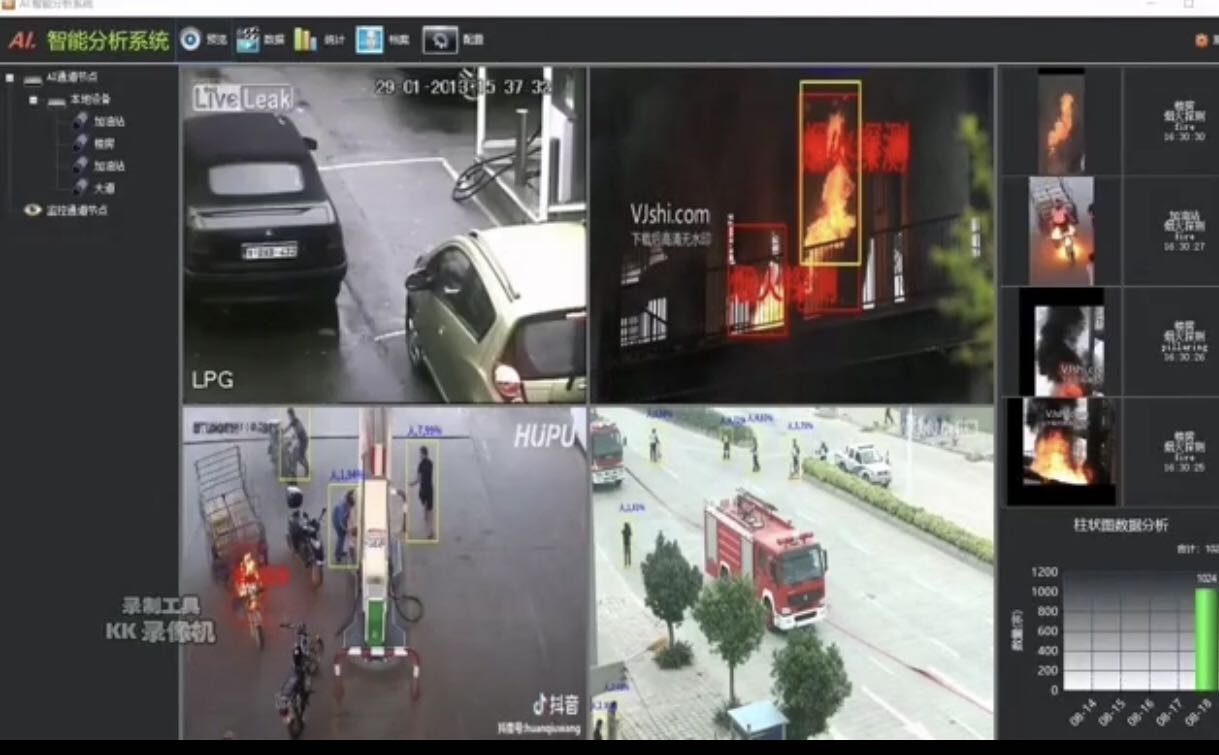Click the Statistics (统计) bar chart icon
1219x755 pixels.
click(x=305, y=40)
